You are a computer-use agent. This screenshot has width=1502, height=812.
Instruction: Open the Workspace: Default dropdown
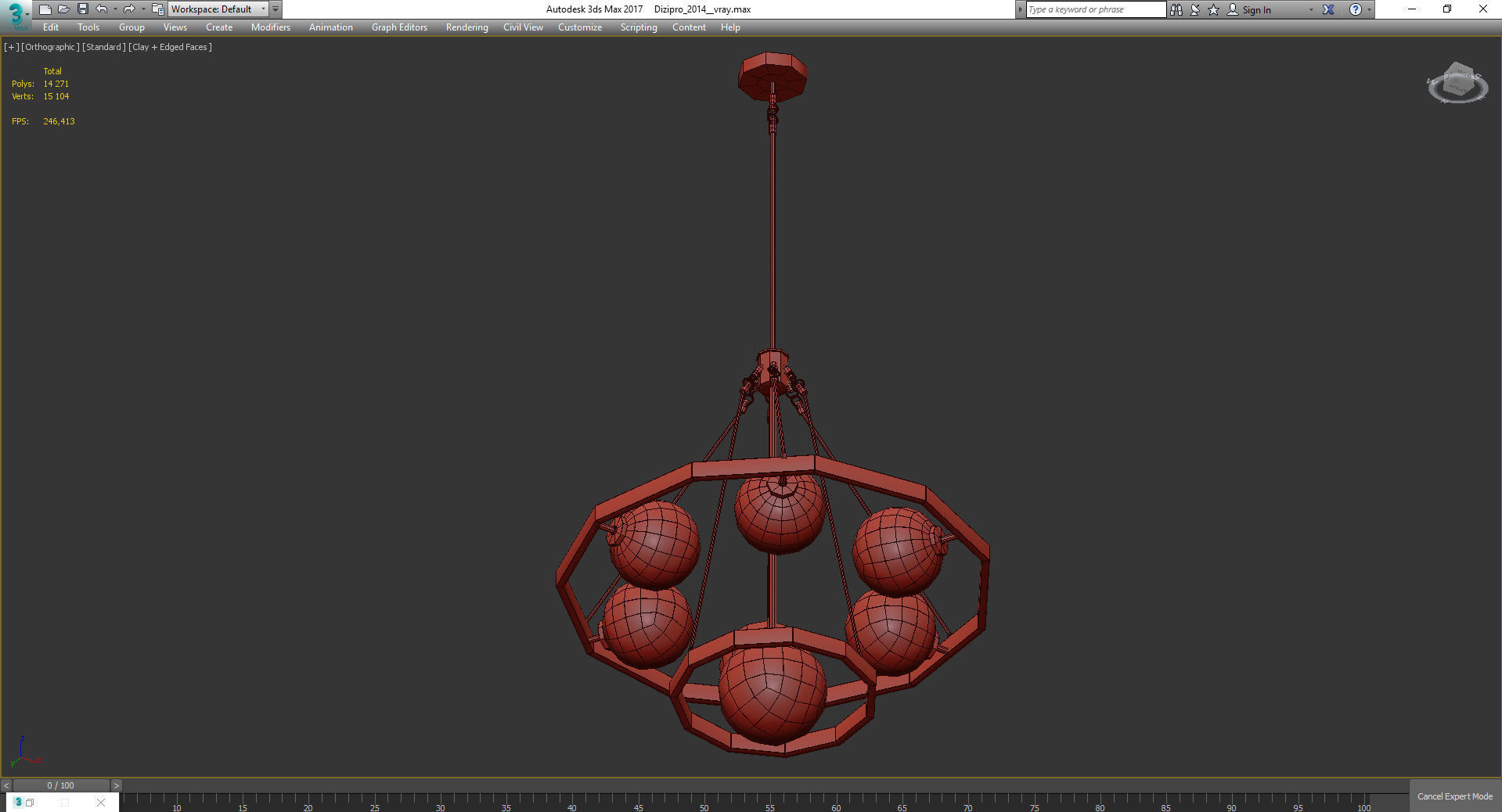(218, 9)
